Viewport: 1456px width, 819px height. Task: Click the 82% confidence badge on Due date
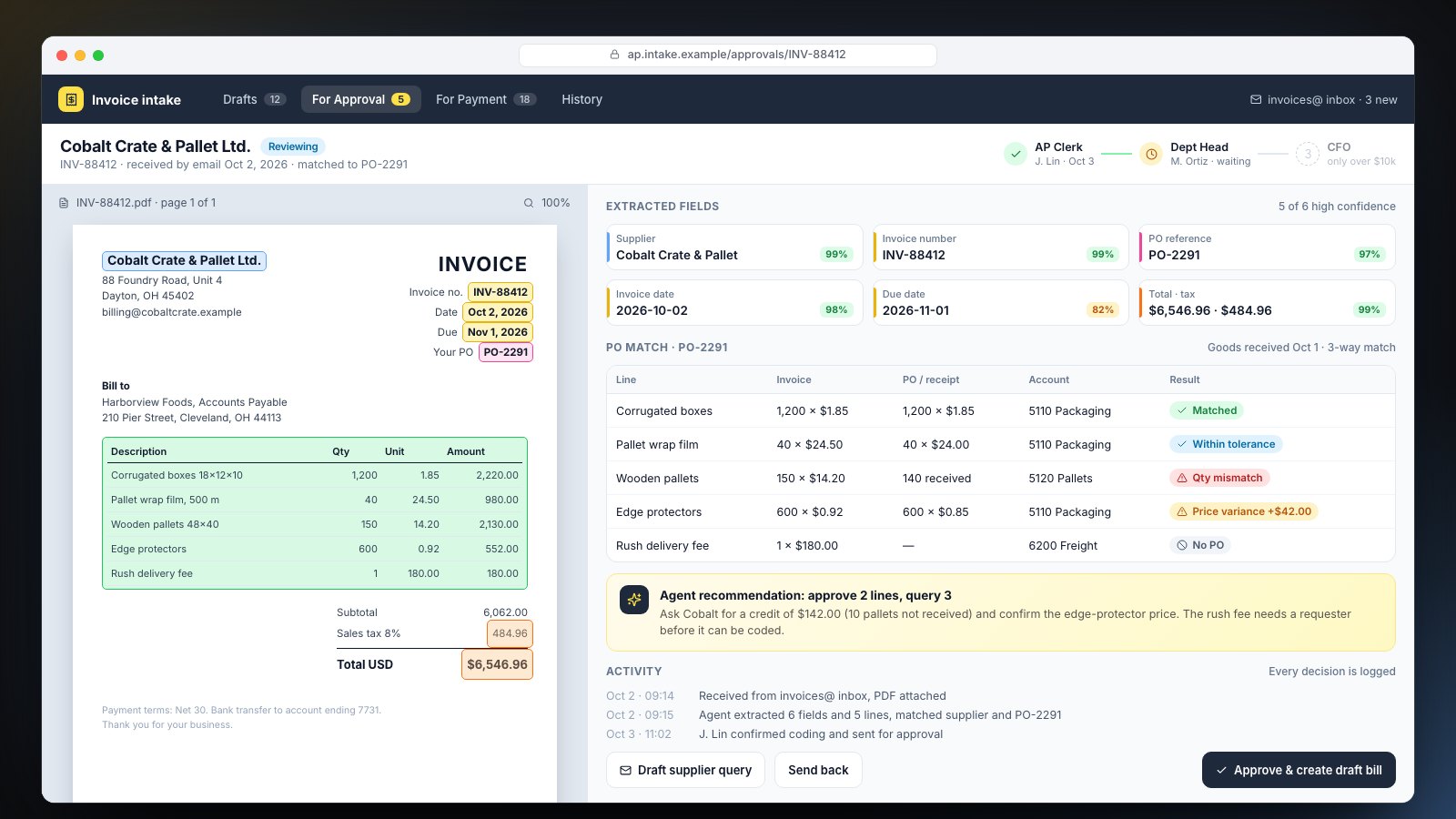click(1103, 309)
